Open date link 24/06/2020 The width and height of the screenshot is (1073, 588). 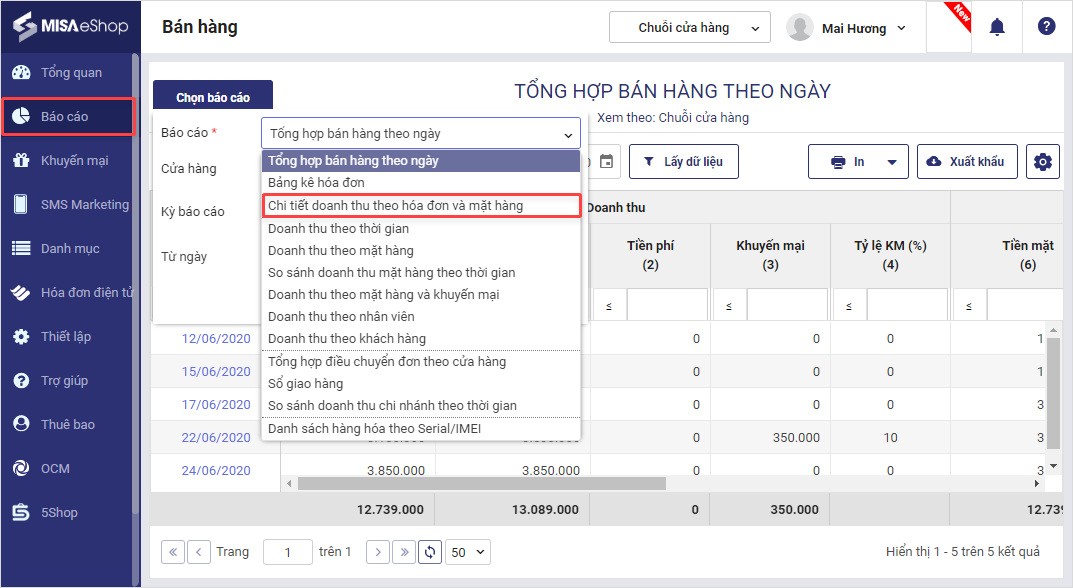tap(216, 470)
